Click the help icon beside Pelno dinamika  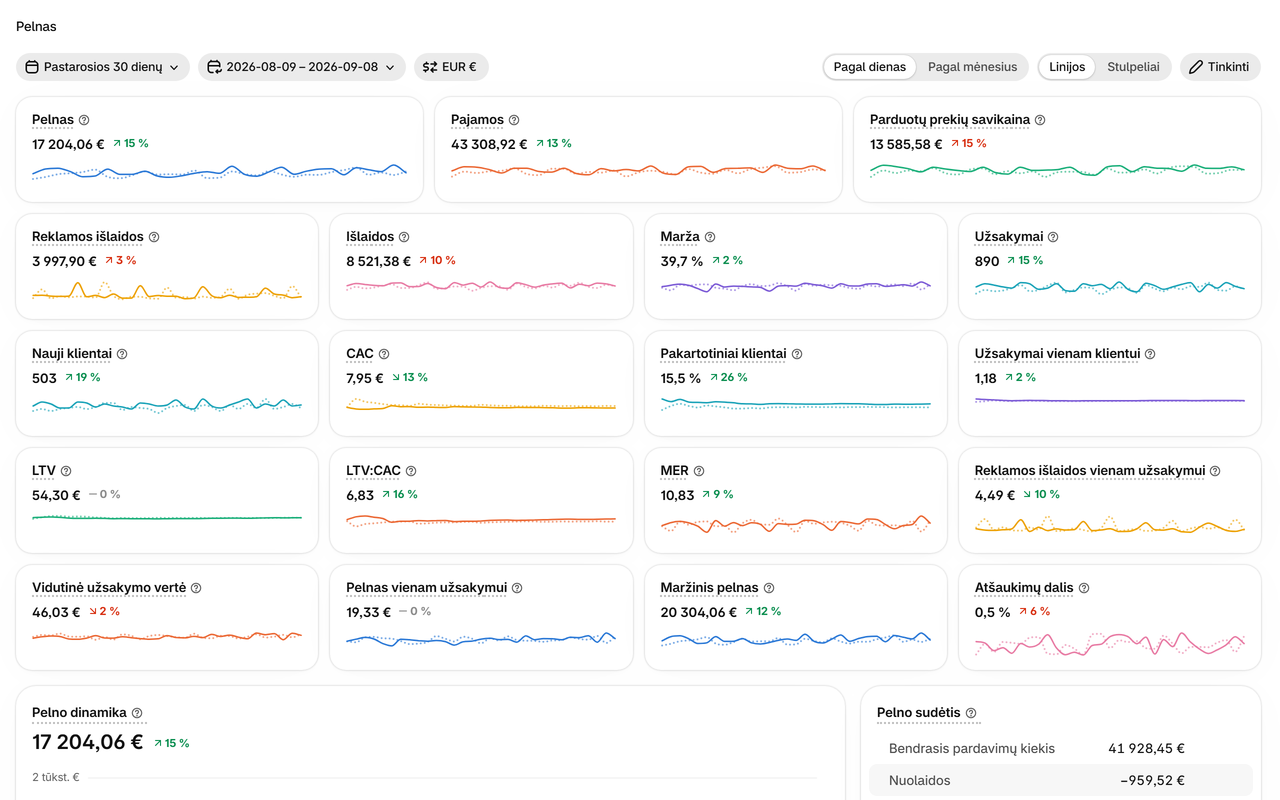click(137, 713)
